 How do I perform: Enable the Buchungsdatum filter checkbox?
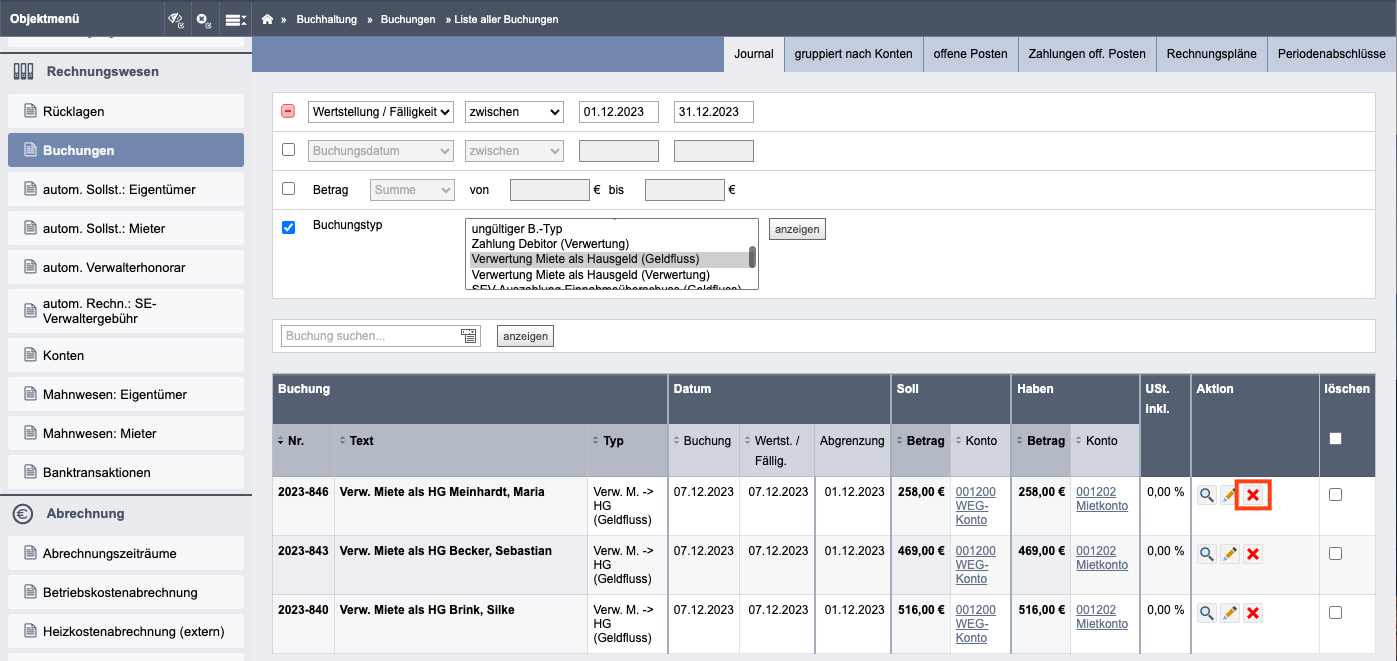tap(289, 150)
